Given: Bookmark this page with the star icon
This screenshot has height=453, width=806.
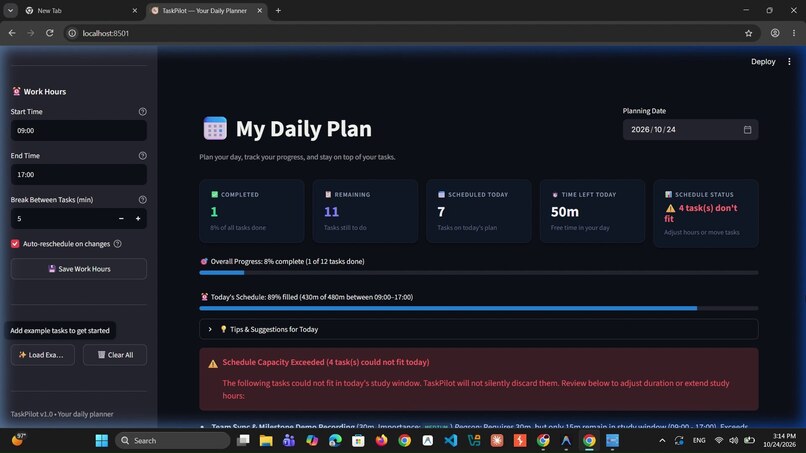Looking at the screenshot, I should click(748, 33).
